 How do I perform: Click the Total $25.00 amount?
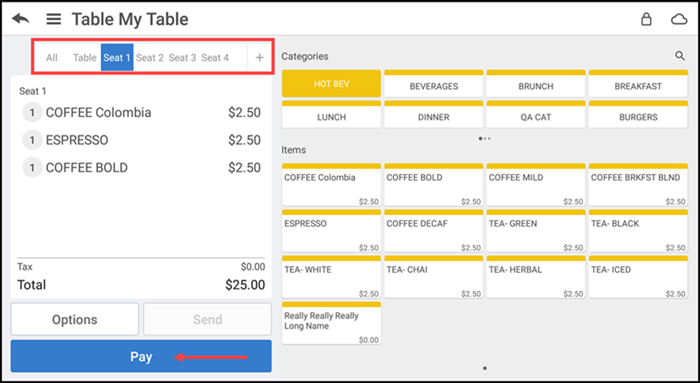pyautogui.click(x=245, y=285)
